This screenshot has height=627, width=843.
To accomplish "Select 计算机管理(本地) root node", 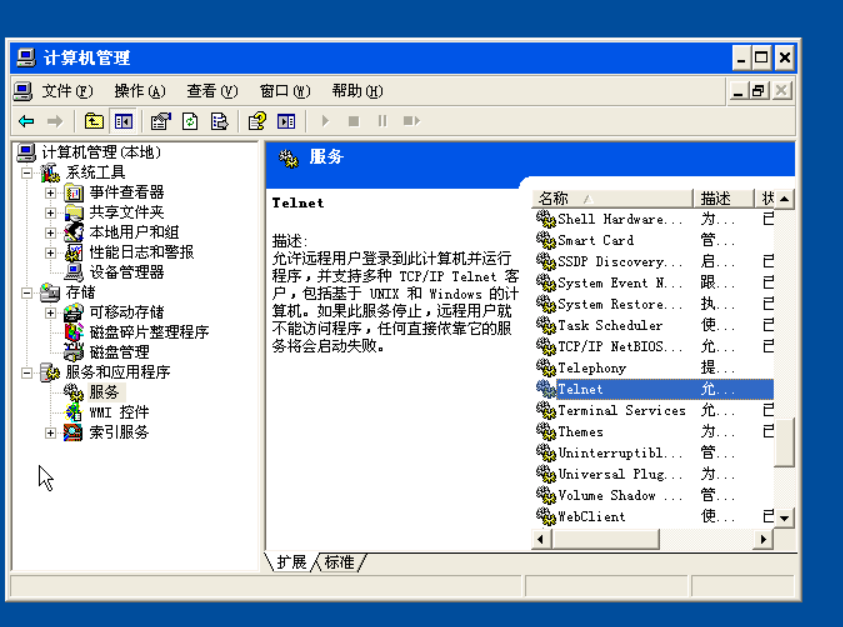I will pyautogui.click(x=101, y=153).
